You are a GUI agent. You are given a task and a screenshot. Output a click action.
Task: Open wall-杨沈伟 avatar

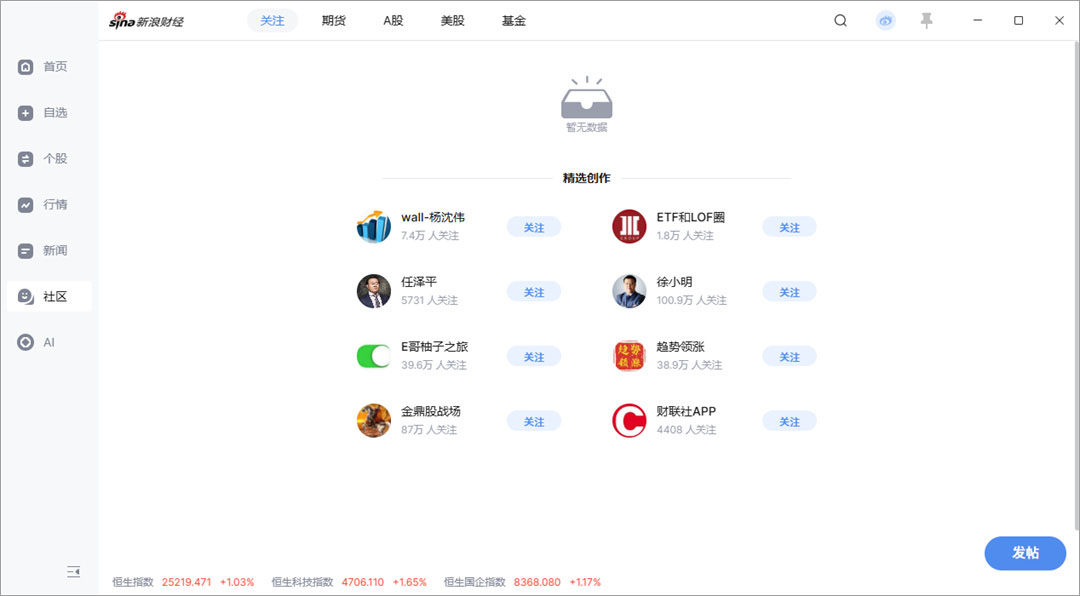(374, 227)
